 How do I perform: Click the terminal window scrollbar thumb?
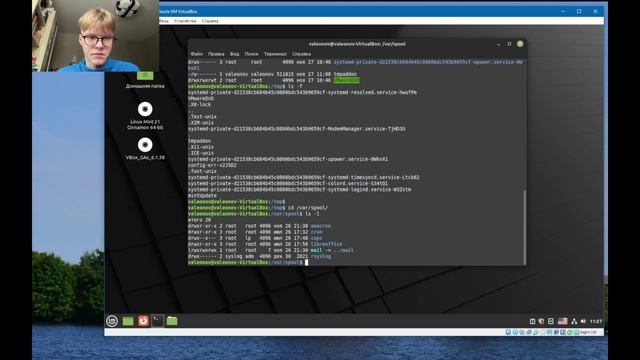[524, 227]
